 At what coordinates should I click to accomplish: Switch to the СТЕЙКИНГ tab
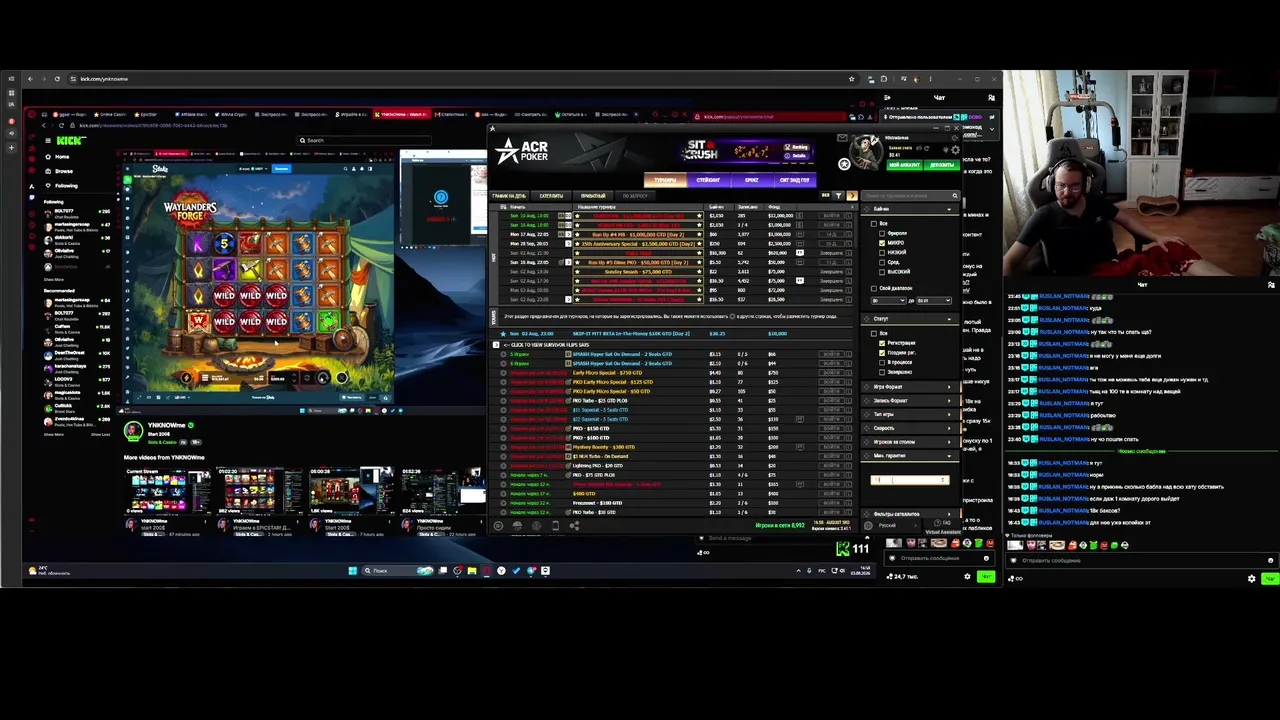click(708, 180)
